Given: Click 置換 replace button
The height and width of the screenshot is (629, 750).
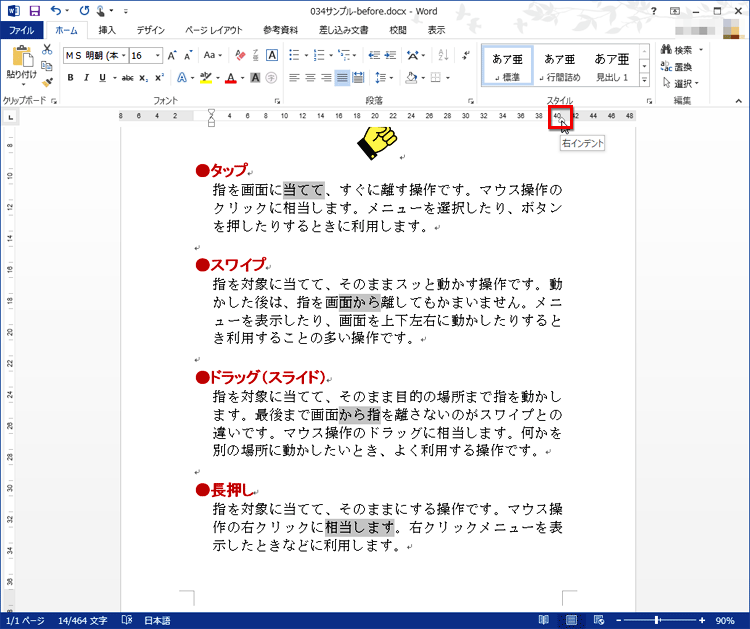Looking at the screenshot, I should (x=676, y=66).
